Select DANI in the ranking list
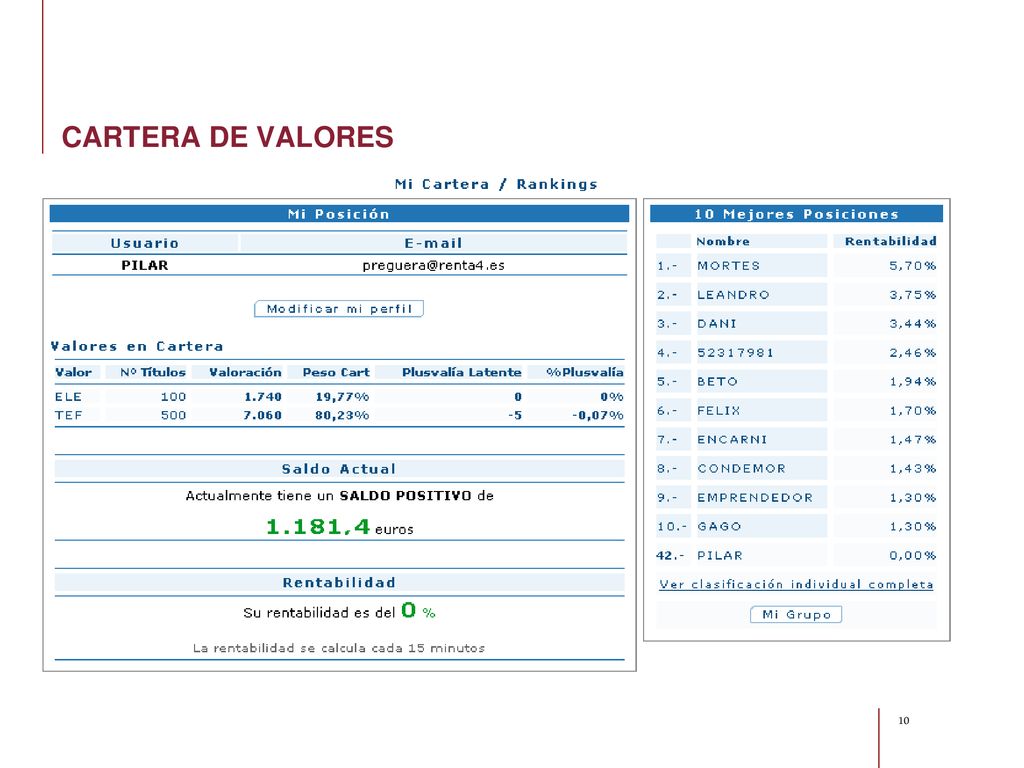The image size is (1024, 768). 716,323
